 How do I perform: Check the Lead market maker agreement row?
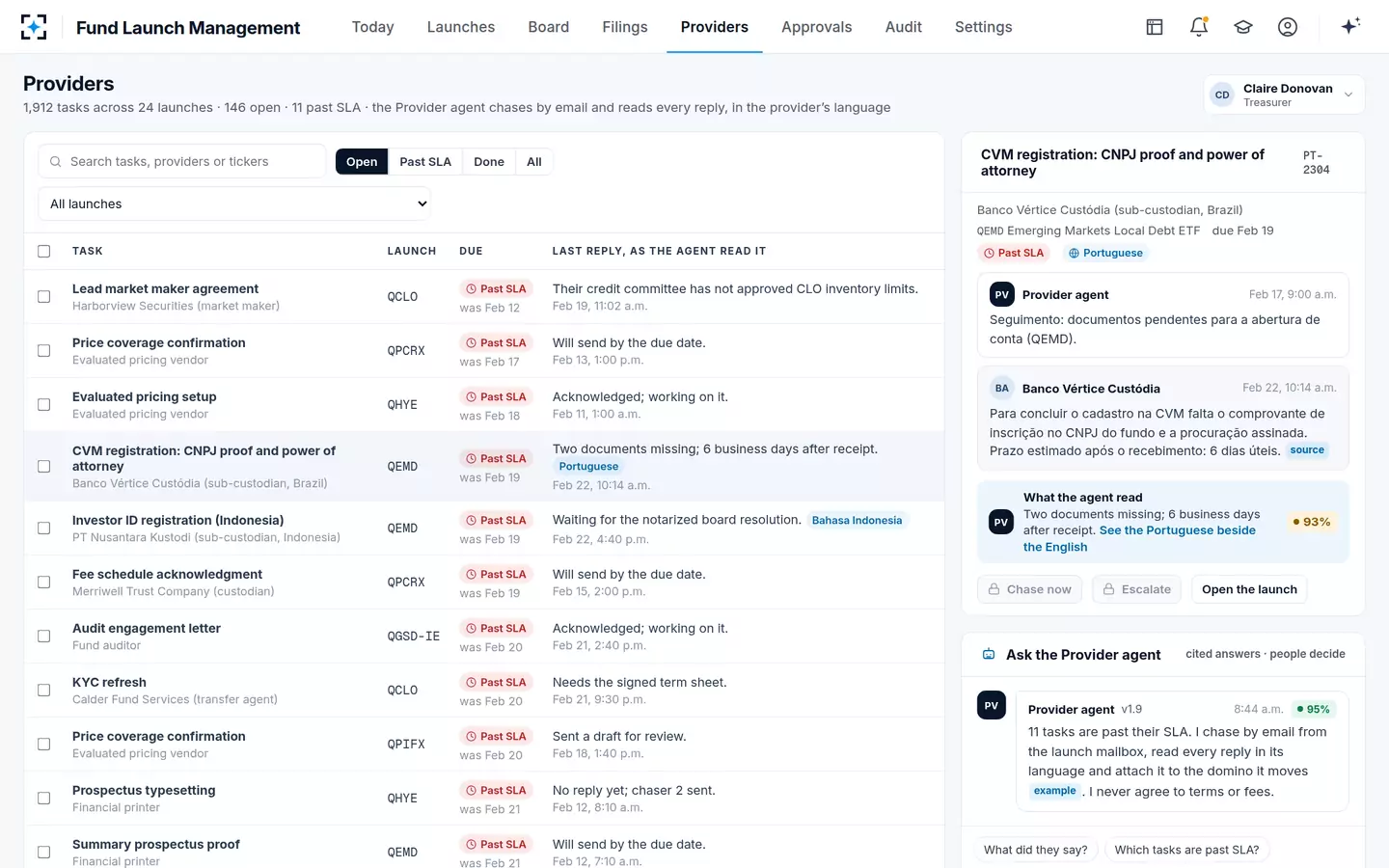tap(44, 297)
